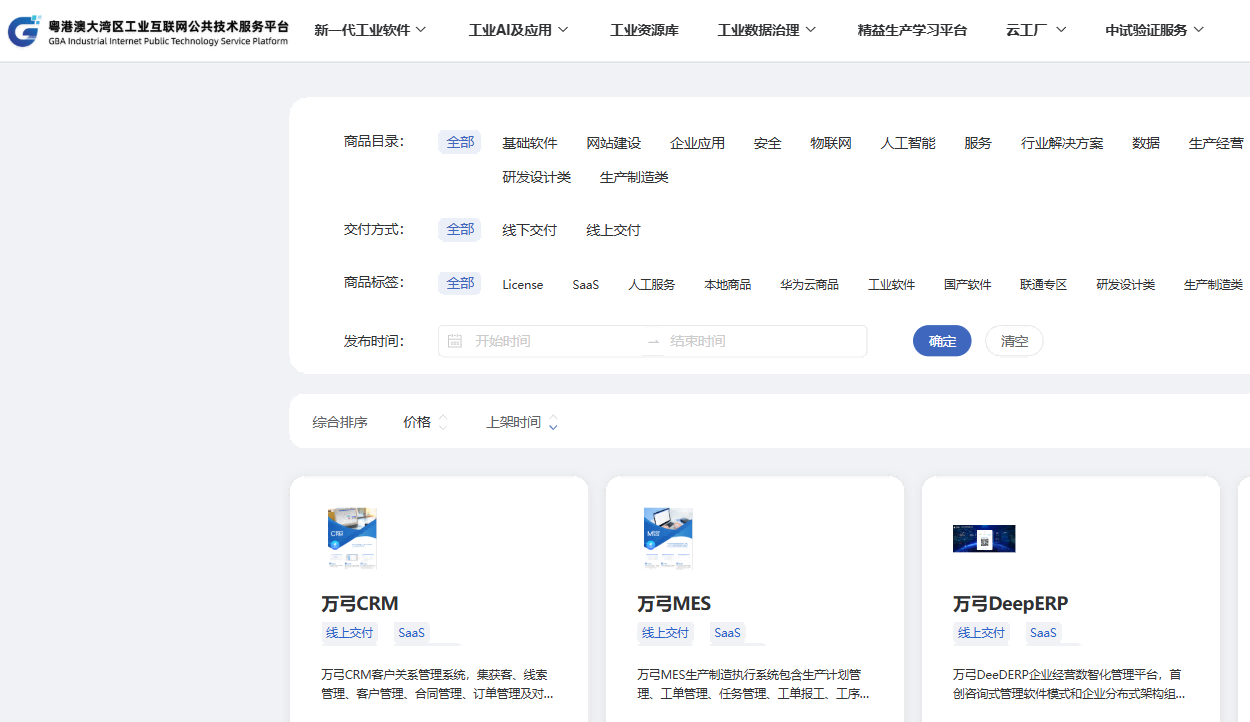Image resolution: width=1250 pixels, height=722 pixels.
Task: Select 线上交付 delivery method filter
Action: (613, 230)
